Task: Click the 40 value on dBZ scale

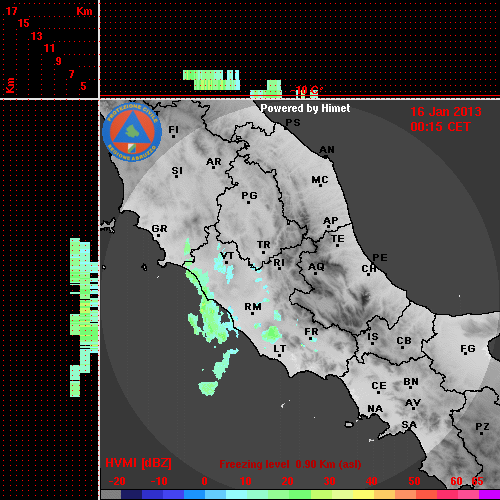Action: click(x=372, y=481)
